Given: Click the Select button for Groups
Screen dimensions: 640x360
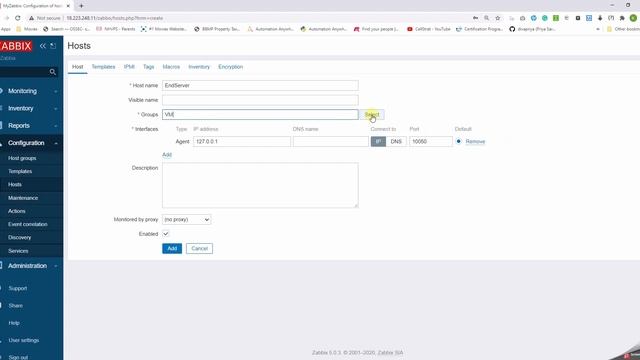Looking at the screenshot, I should [372, 115].
